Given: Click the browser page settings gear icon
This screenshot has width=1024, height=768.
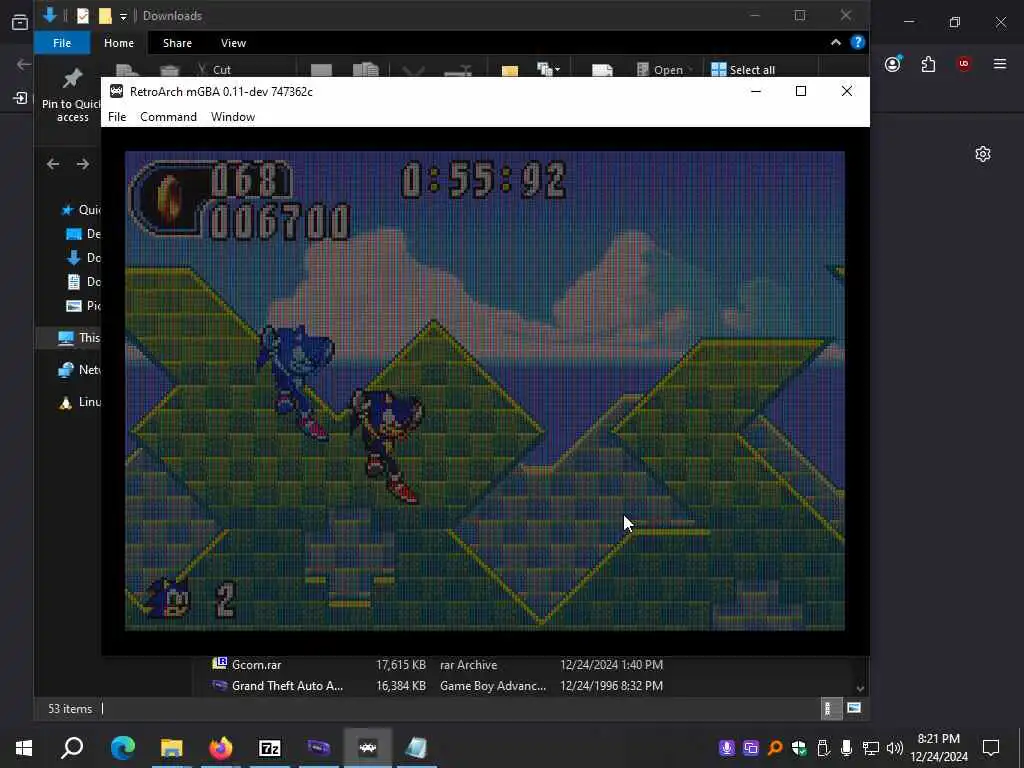Looking at the screenshot, I should [983, 154].
